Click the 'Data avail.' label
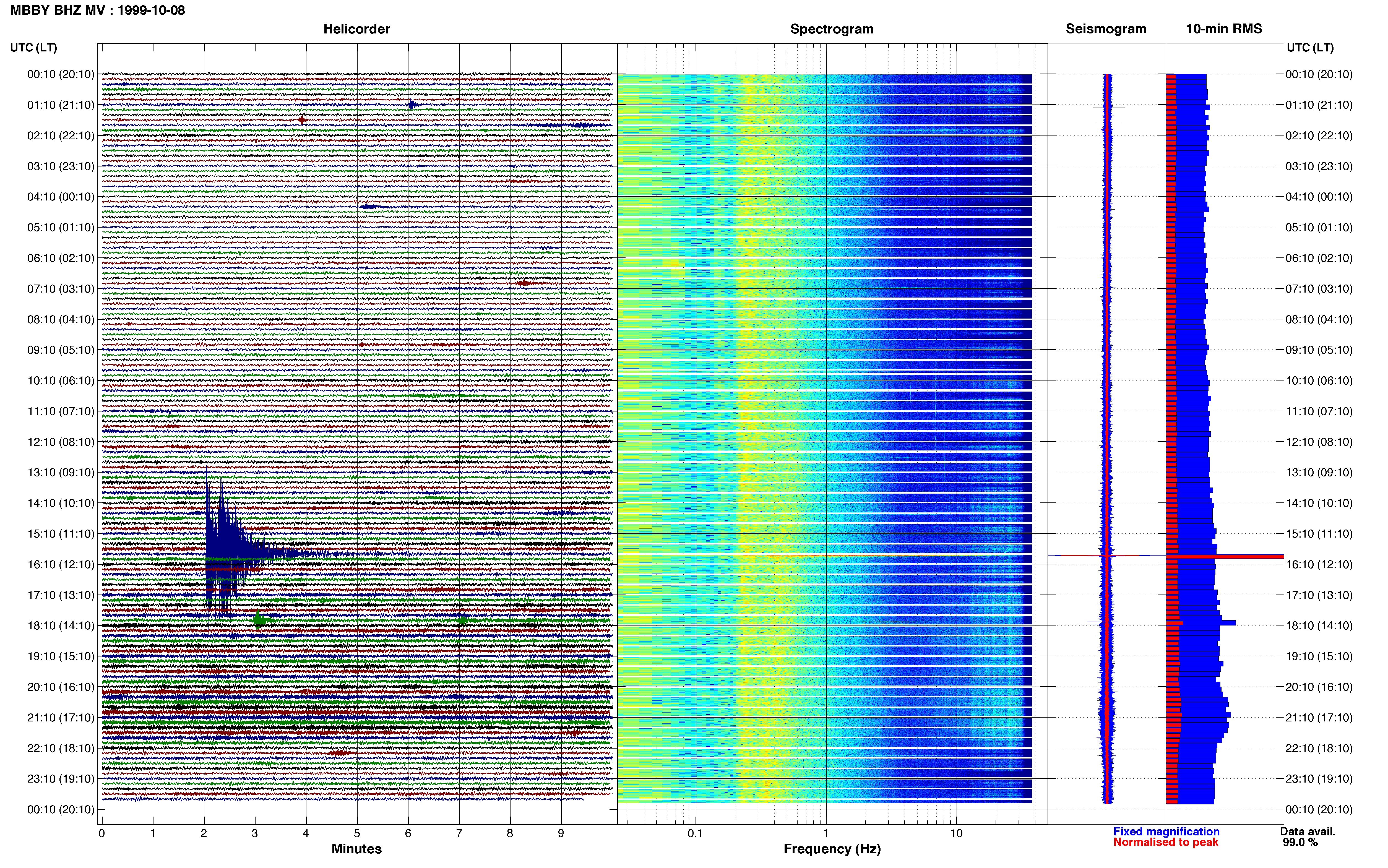 [x=1308, y=831]
